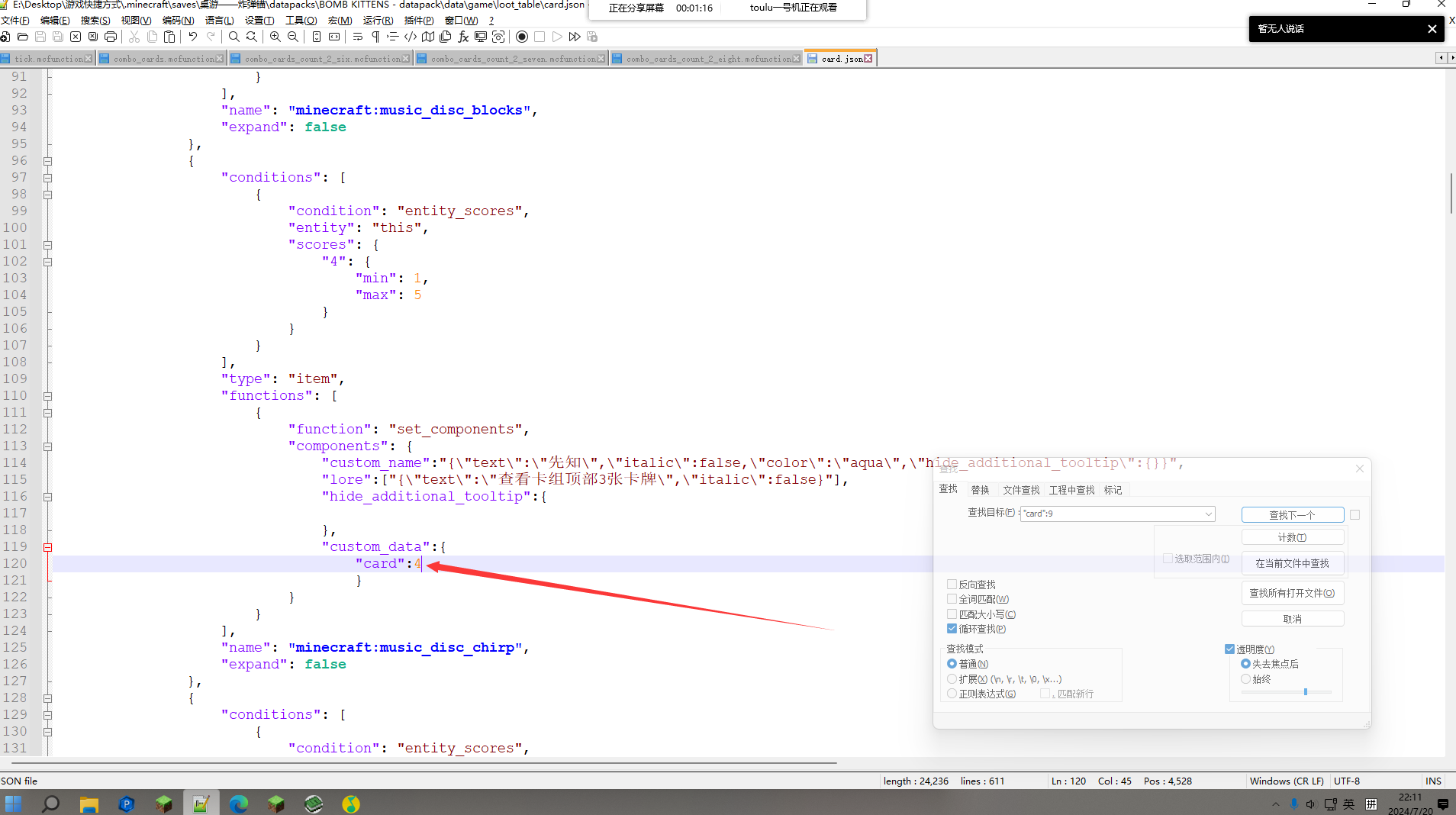Toggle word wrap toolbar icon
Image resolution: width=1456 pixels, height=815 pixels.
click(358, 37)
